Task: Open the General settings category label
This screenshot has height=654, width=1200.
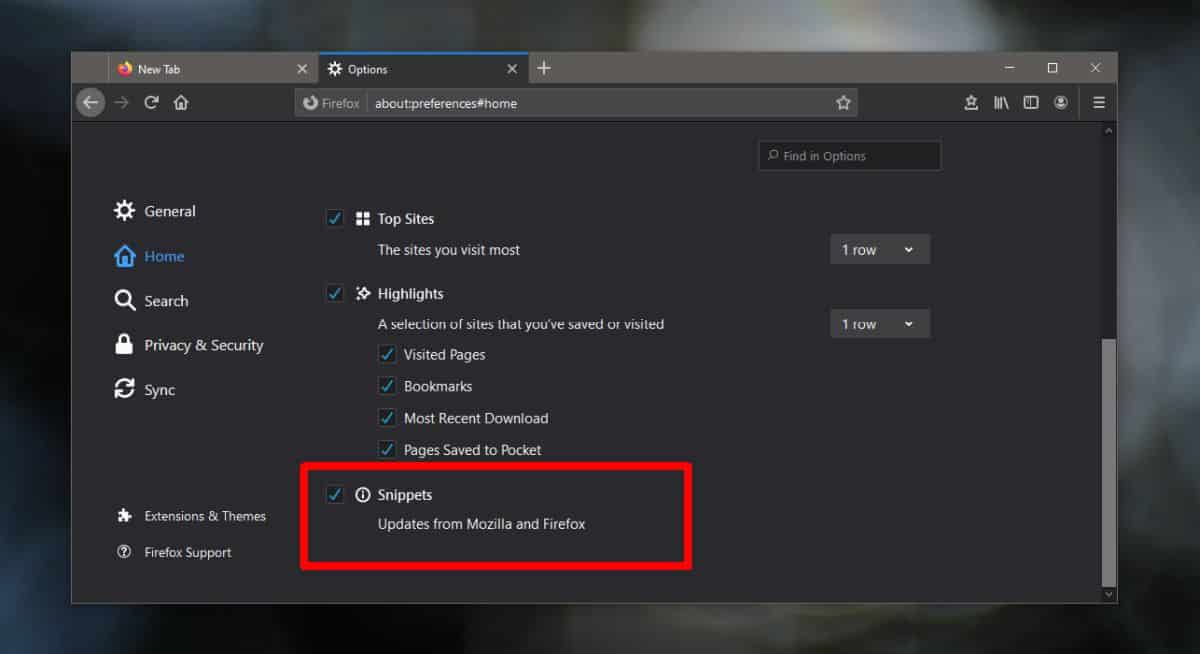Action: click(x=170, y=211)
